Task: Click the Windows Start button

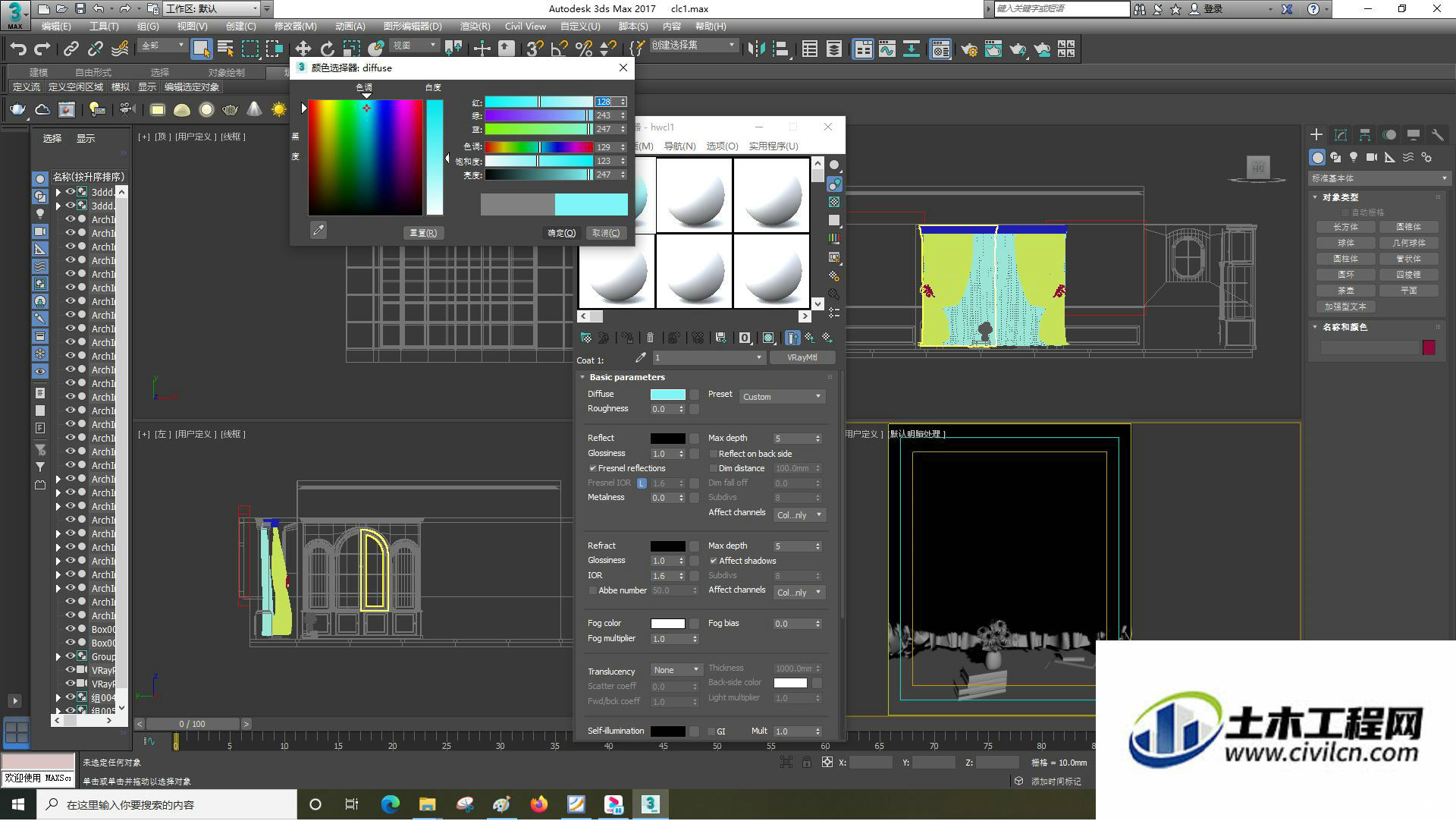Action: (x=18, y=804)
